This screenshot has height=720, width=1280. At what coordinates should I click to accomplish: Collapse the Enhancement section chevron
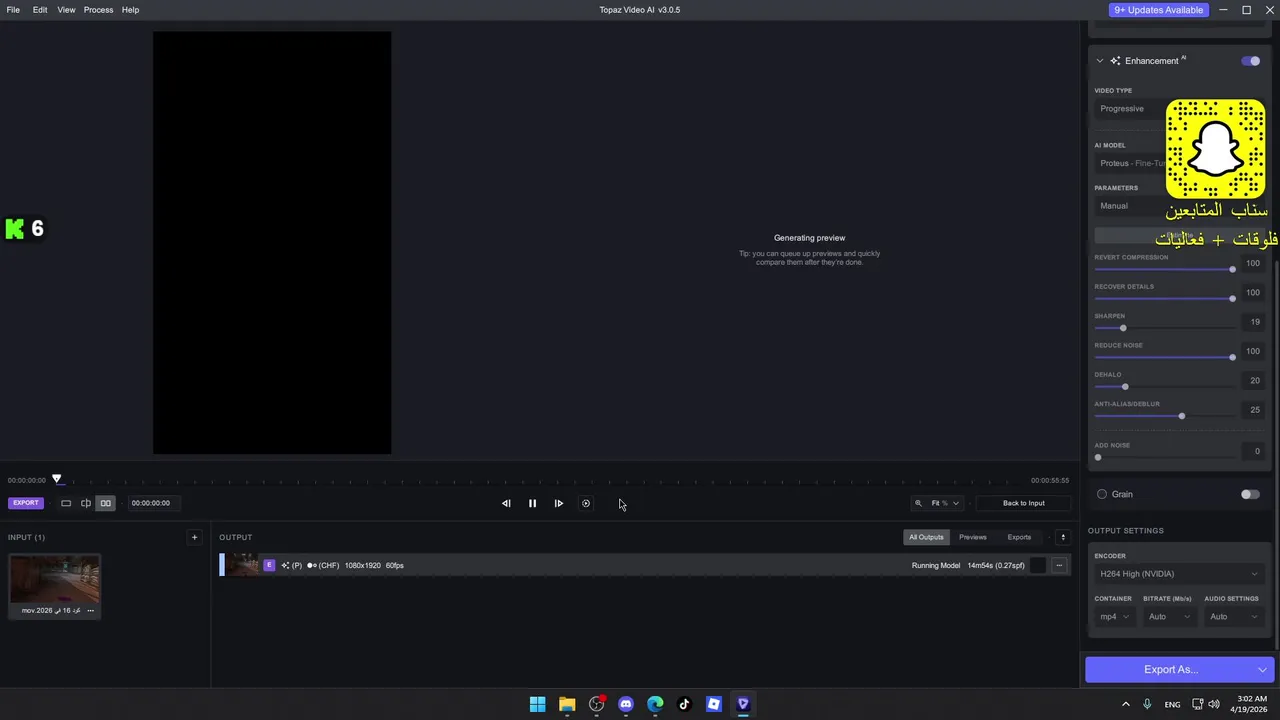point(1100,61)
